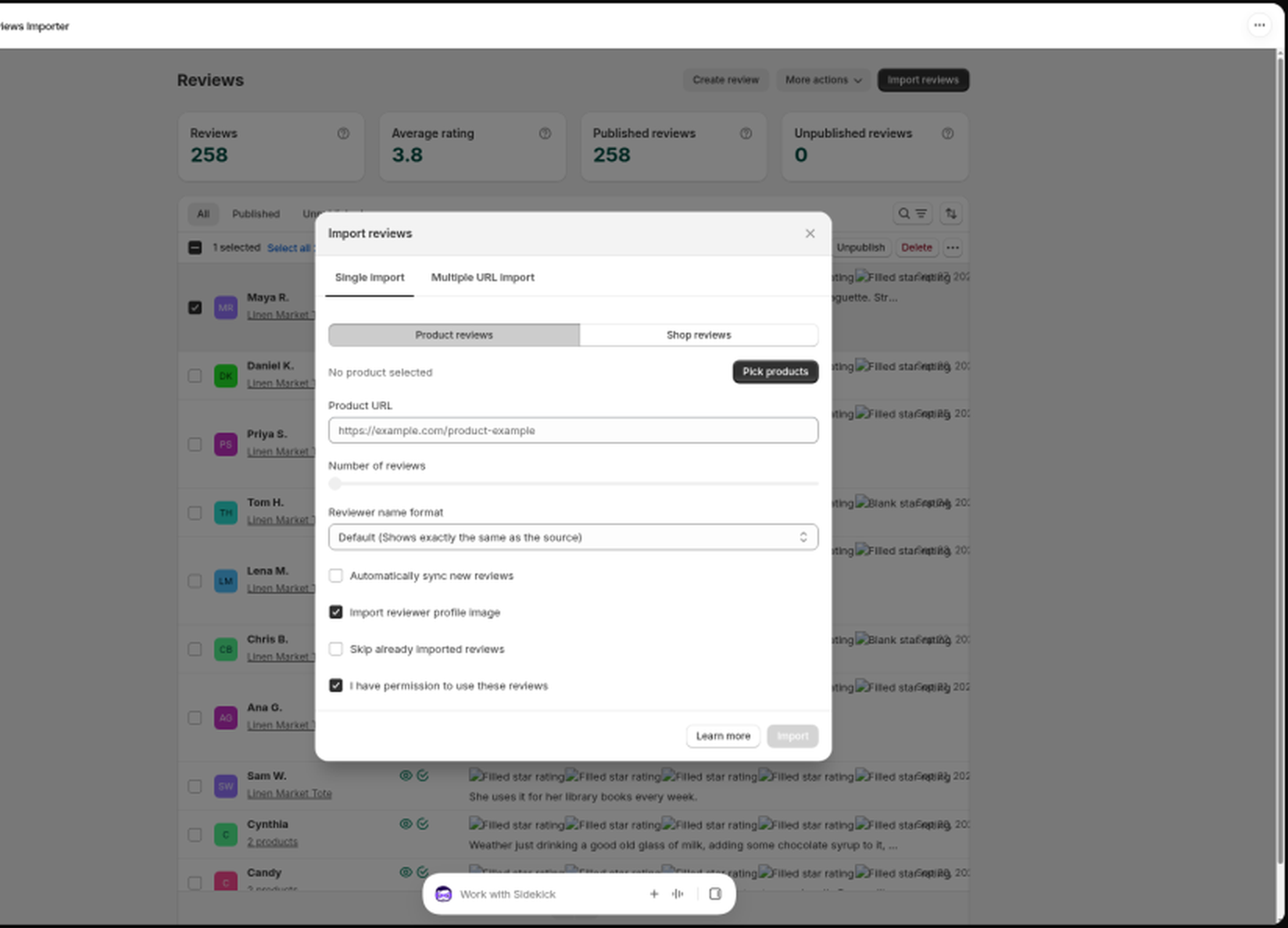
Task: Click the Average rating help icon
Action: [x=545, y=134]
